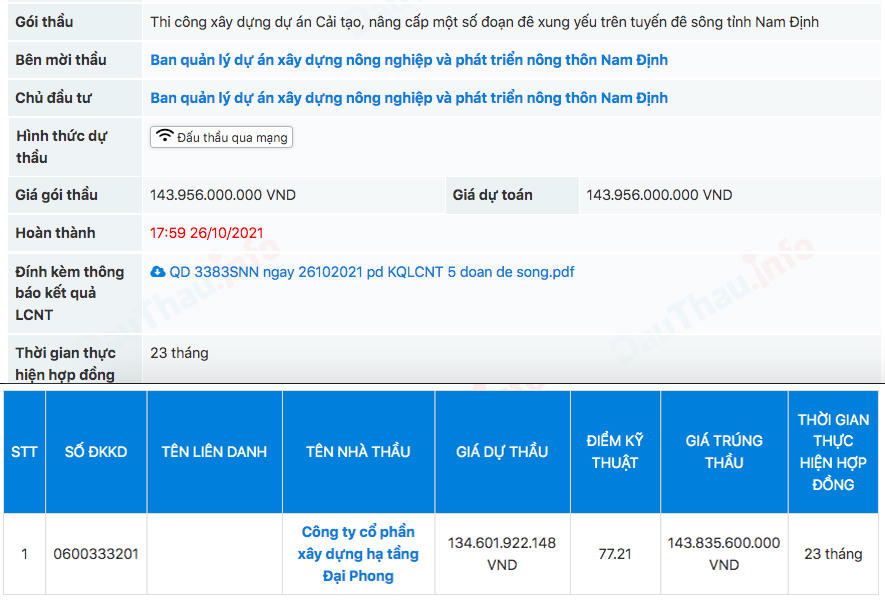Open the Bên mời thầu Ban quản lý link
The image size is (885, 601).
(409, 60)
